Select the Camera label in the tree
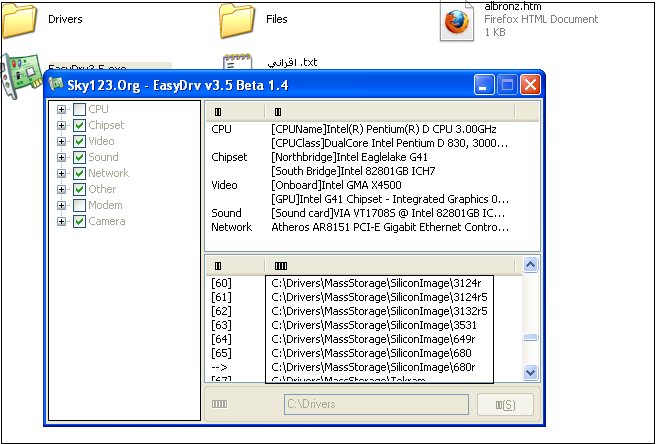 [107, 221]
